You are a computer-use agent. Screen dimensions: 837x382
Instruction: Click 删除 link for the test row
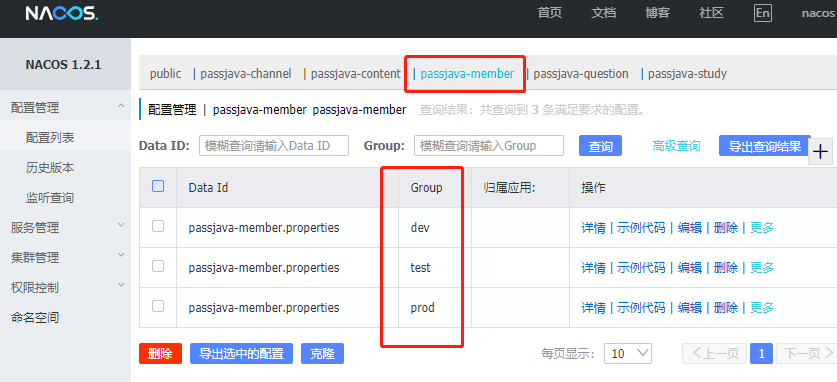[725, 267]
